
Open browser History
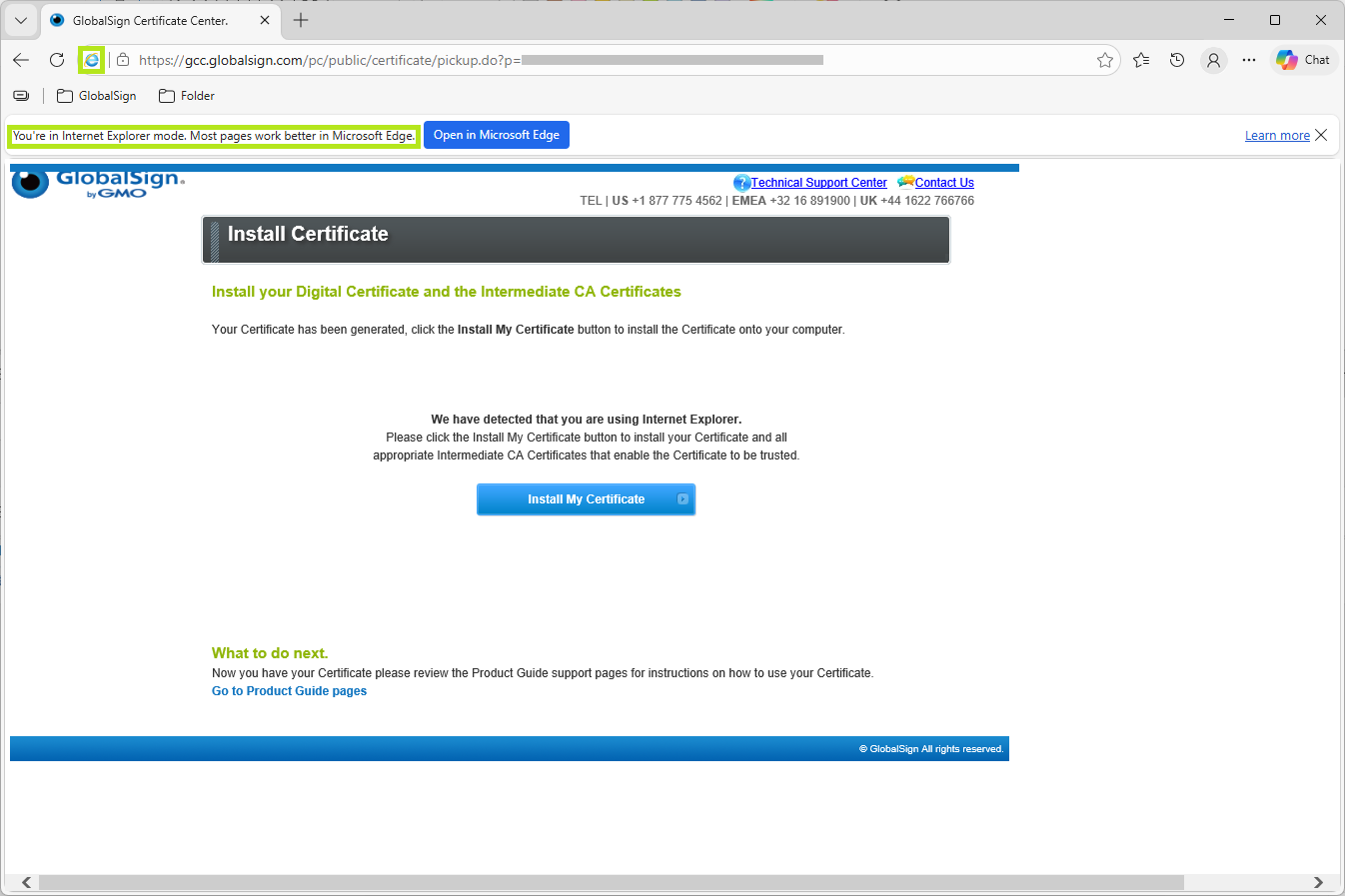point(1177,60)
